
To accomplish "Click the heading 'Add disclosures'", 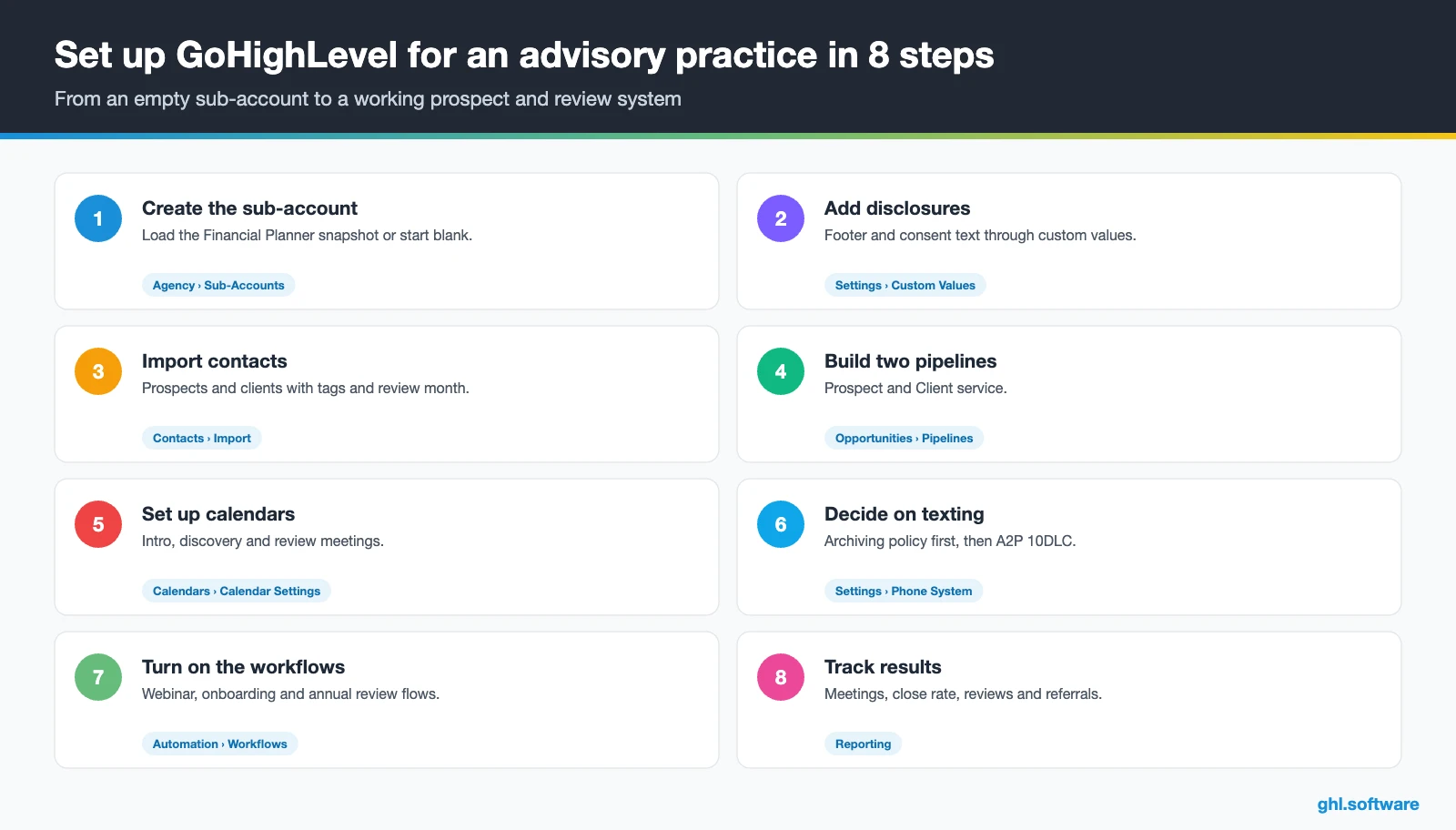I will (x=897, y=208).
